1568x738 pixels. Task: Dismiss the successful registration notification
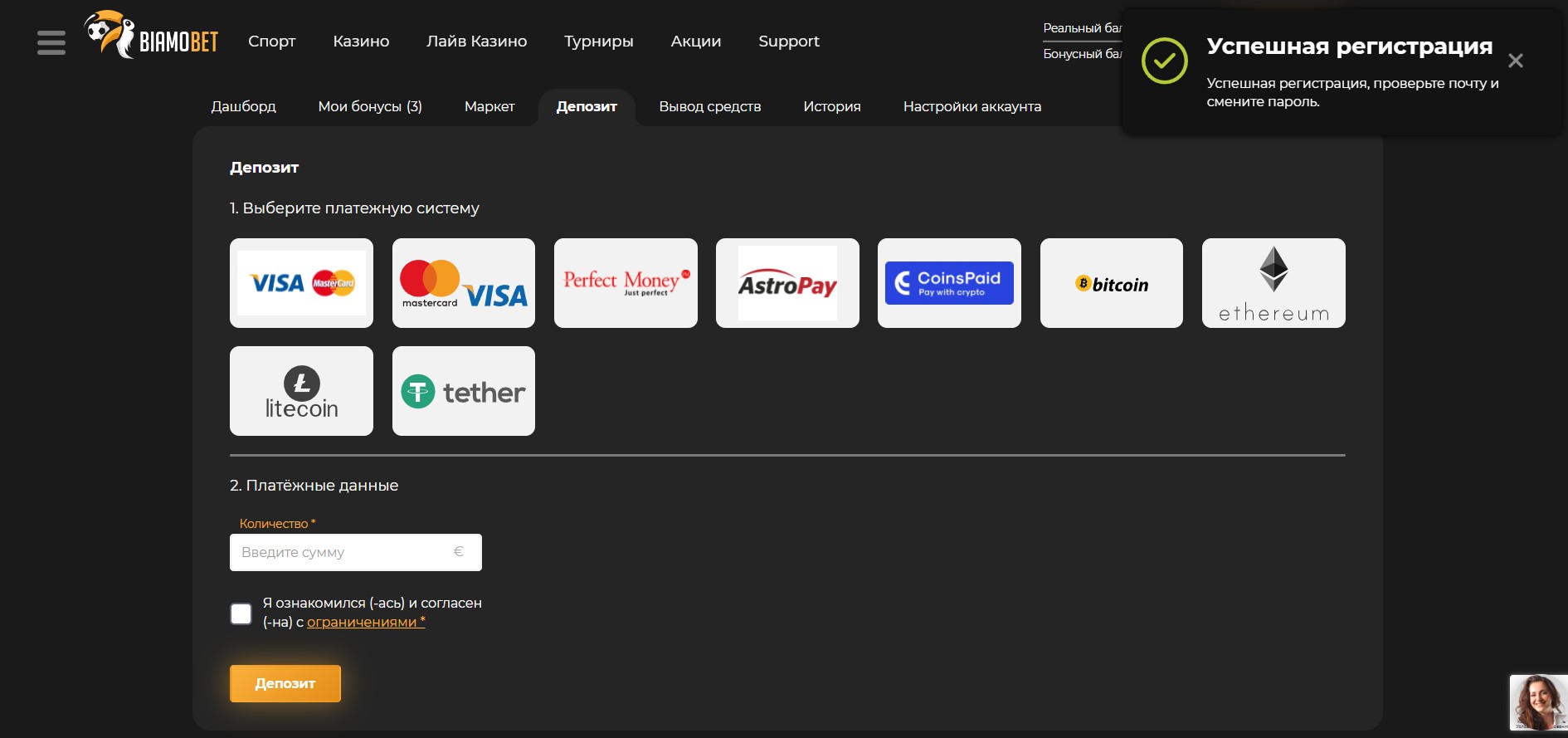coord(1515,61)
